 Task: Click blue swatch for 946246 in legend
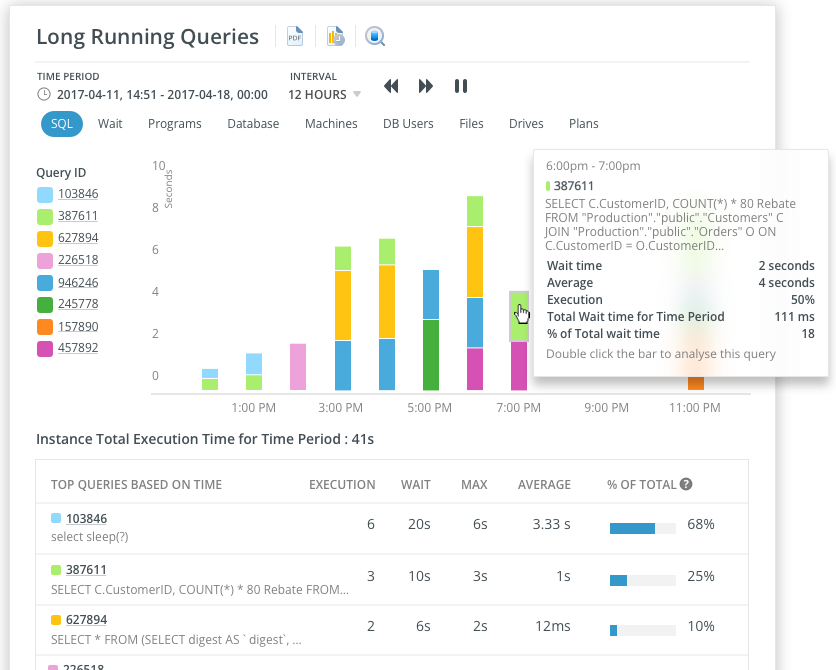pos(45,283)
